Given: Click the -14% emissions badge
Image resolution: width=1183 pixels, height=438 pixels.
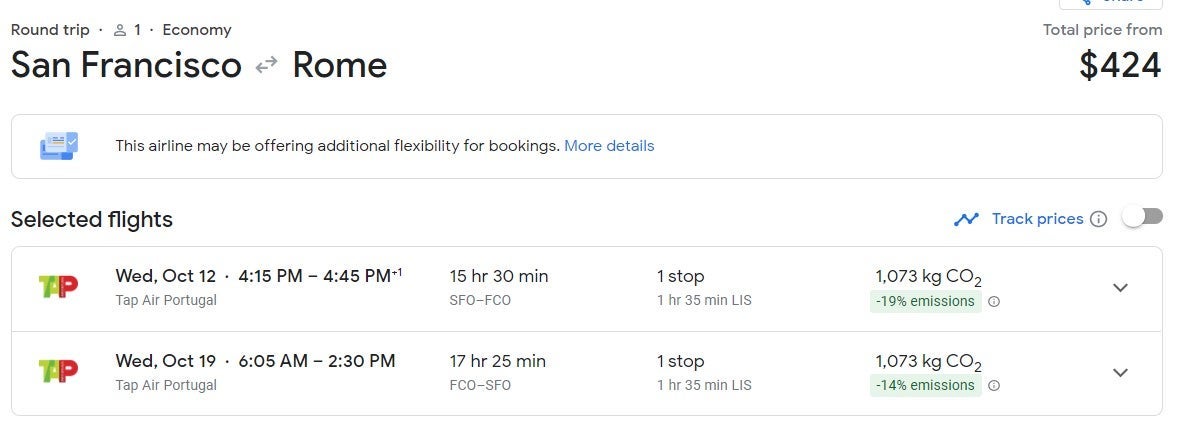Looking at the screenshot, I should pos(925,386).
